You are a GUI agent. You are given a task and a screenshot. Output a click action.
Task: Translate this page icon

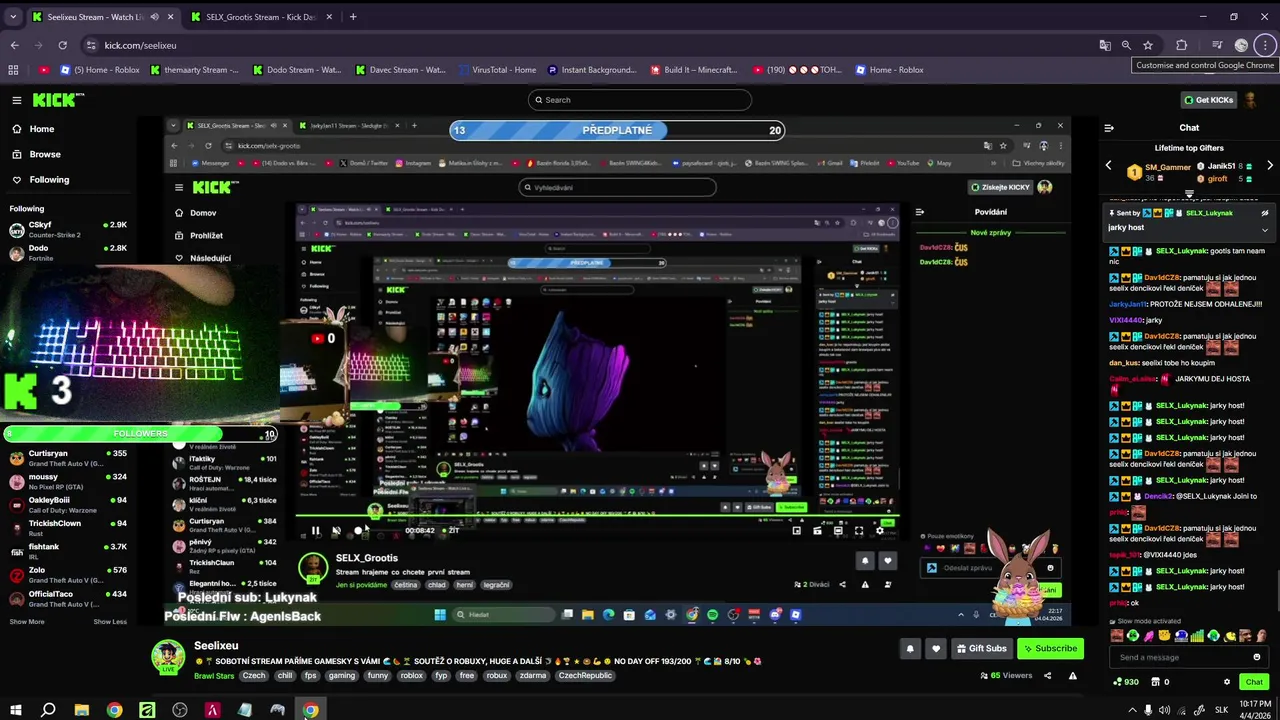coord(1104,45)
